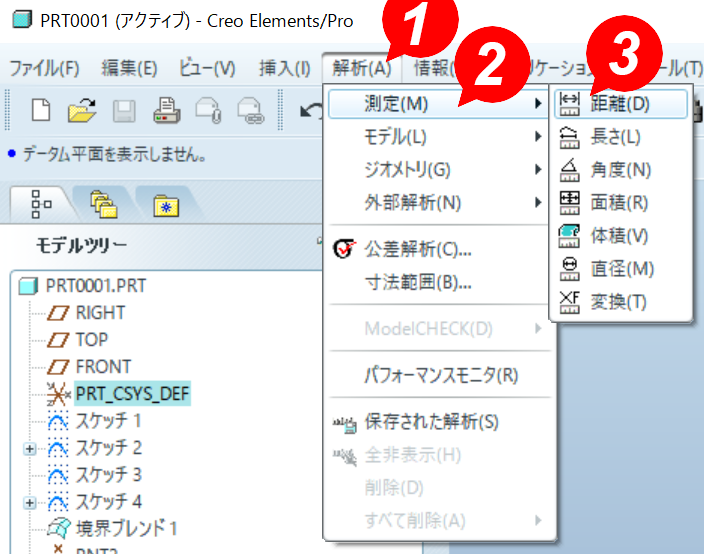Click パフォーマンスモニタ(R) menu entry
This screenshot has width=704, height=554.
pos(441,376)
